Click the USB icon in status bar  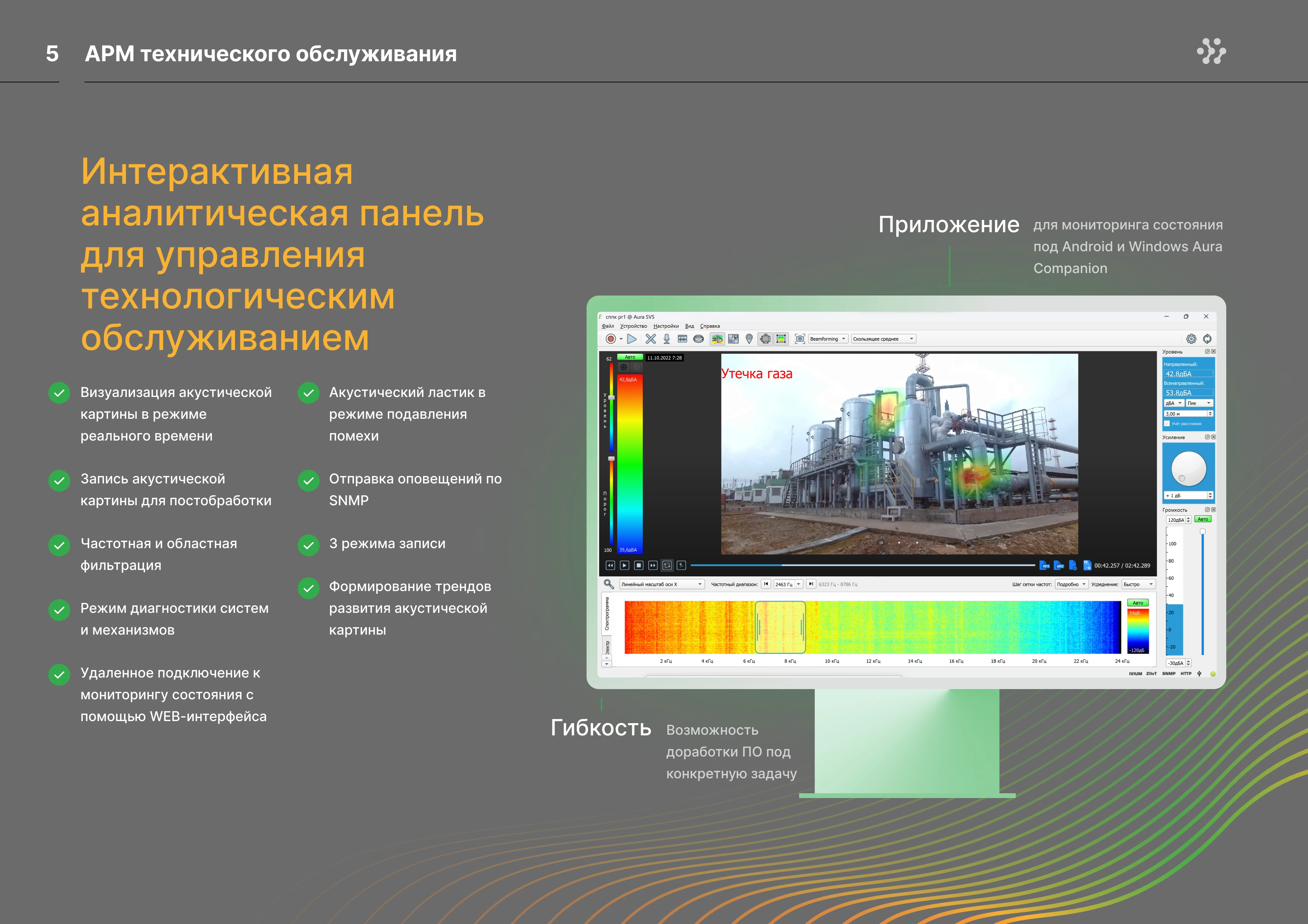click(x=1199, y=673)
